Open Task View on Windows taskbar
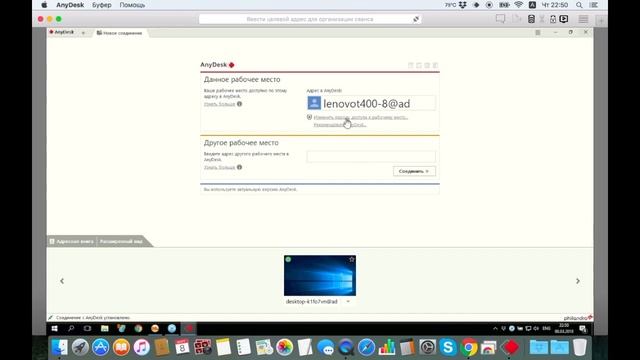The height and width of the screenshot is (360, 640). coord(87,328)
